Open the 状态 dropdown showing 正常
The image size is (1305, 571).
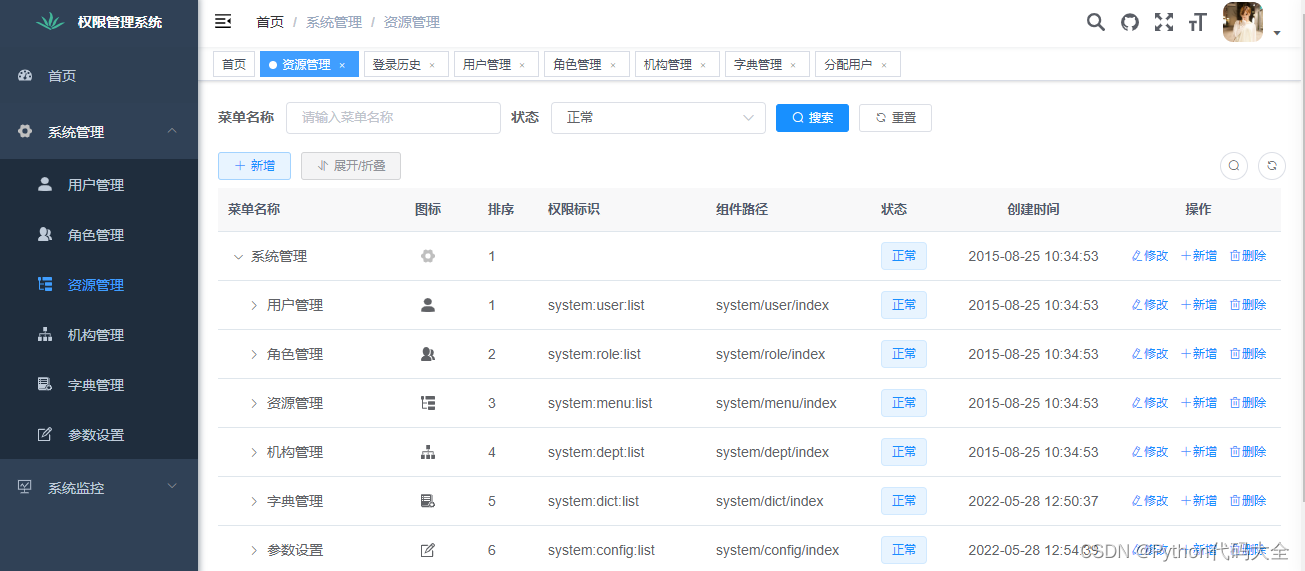[658, 117]
